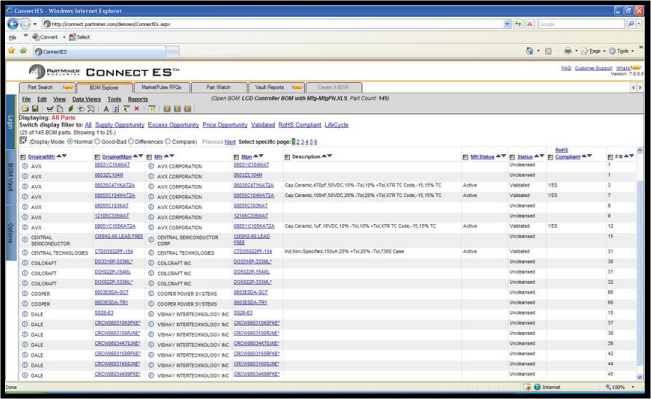Click the open folder icon in BOM toolbar
Image resolution: width=651 pixels, height=399 pixels.
25,109
